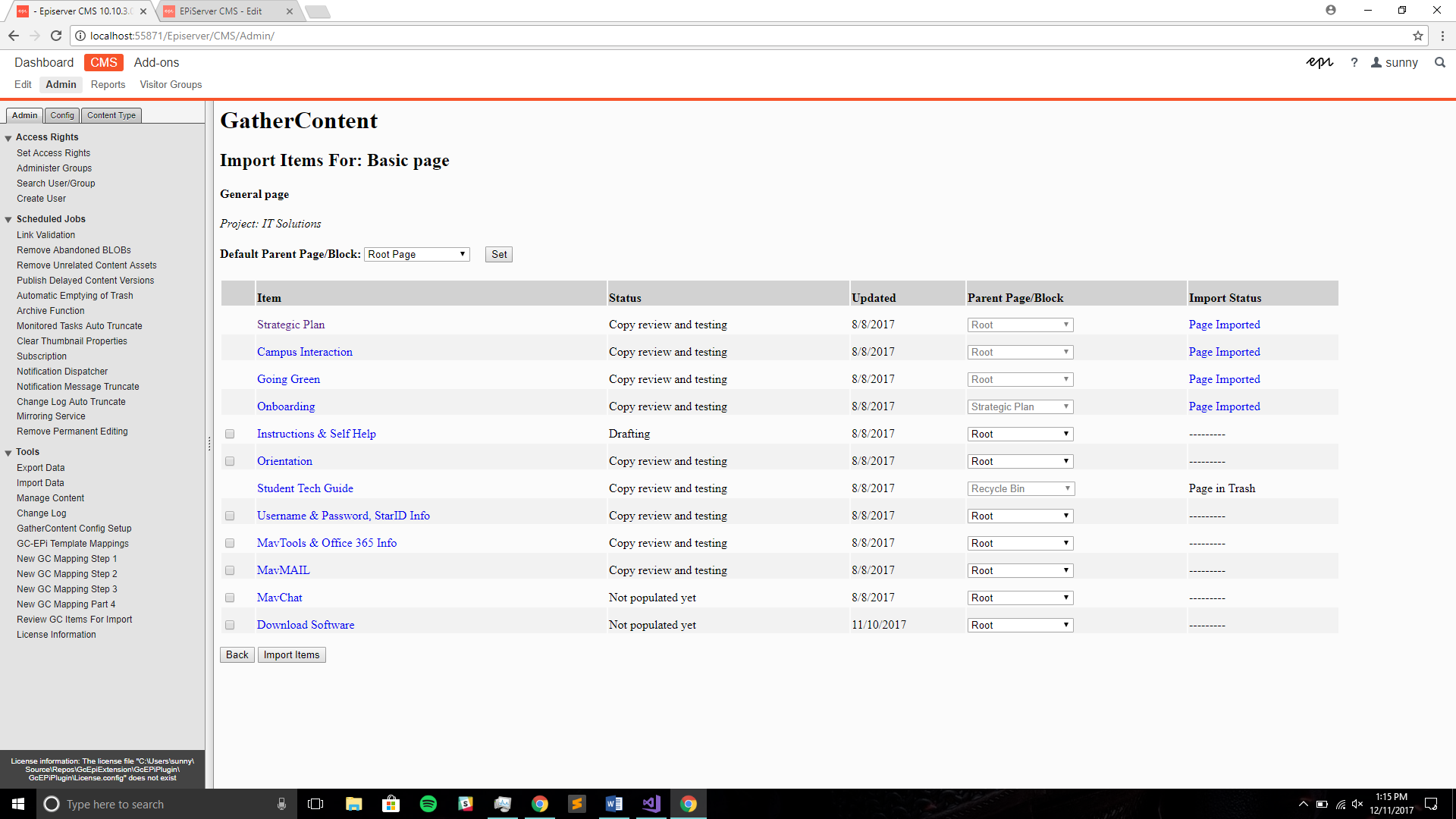Open Microsoft Store from the taskbar
The width and height of the screenshot is (1456, 819).
click(391, 804)
